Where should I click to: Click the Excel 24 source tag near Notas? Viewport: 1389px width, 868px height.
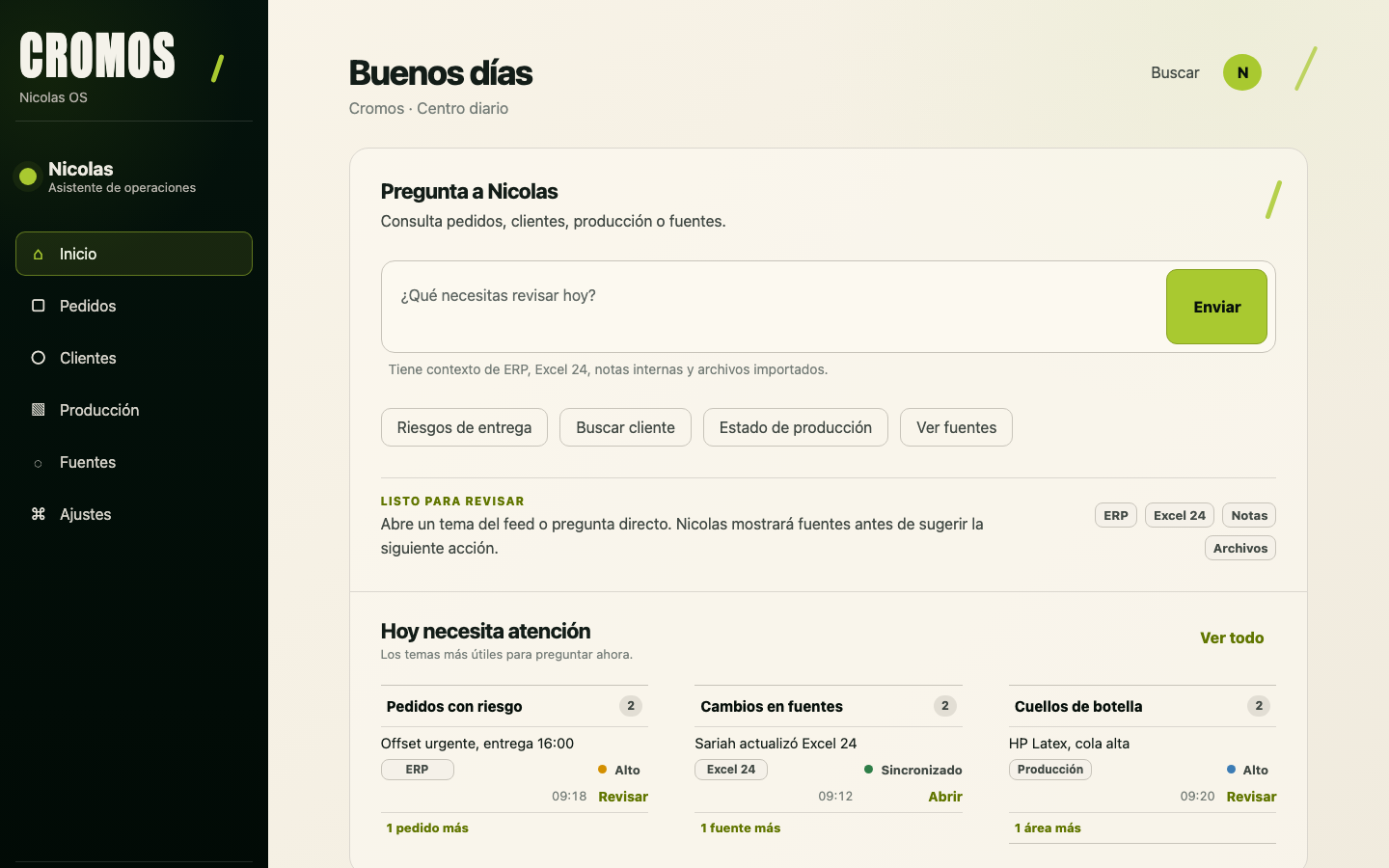tap(1180, 515)
